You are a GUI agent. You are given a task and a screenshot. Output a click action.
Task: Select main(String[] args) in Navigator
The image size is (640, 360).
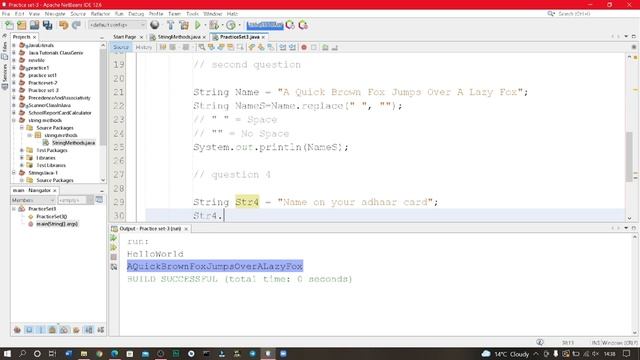[57, 224]
